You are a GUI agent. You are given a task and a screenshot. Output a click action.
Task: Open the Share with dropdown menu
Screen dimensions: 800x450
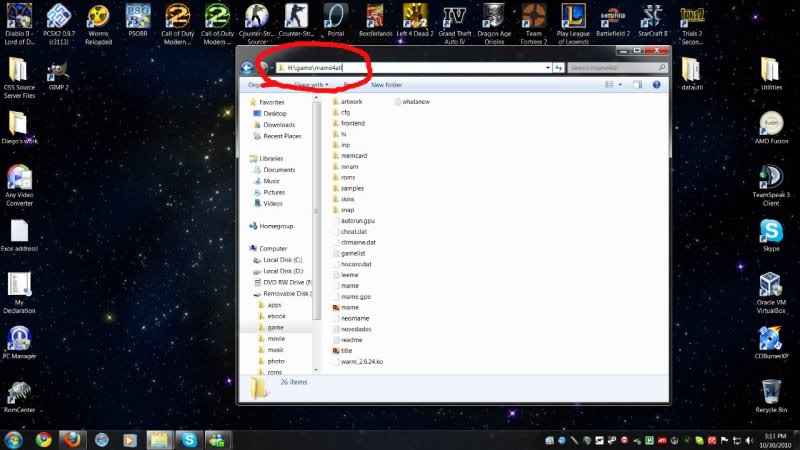[312, 85]
